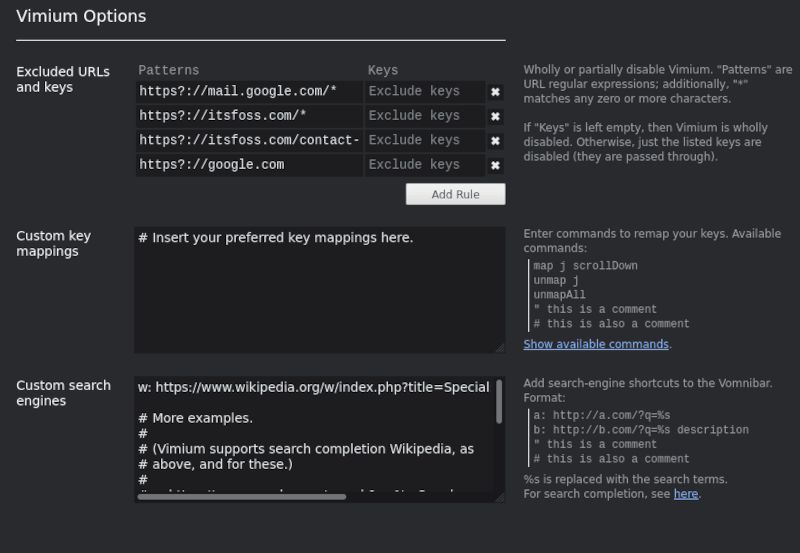Screen dimensions: 800x553
Task: Focus the https?://itsfoss.com/* pattern field
Action: point(249,116)
